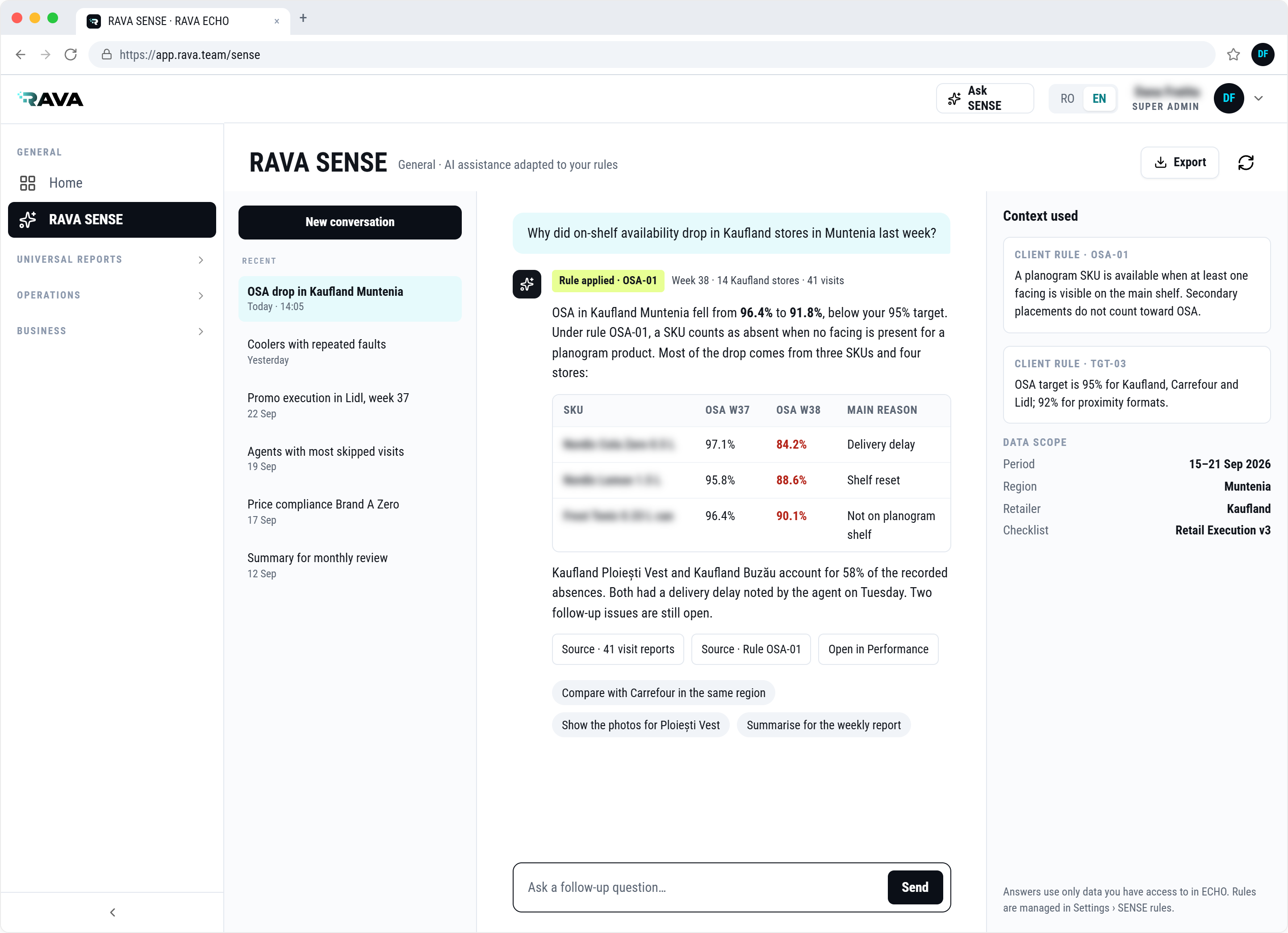Image resolution: width=1288 pixels, height=933 pixels.
Task: Click the sparkle icon in the Ask SENSE button
Action: 954,99
